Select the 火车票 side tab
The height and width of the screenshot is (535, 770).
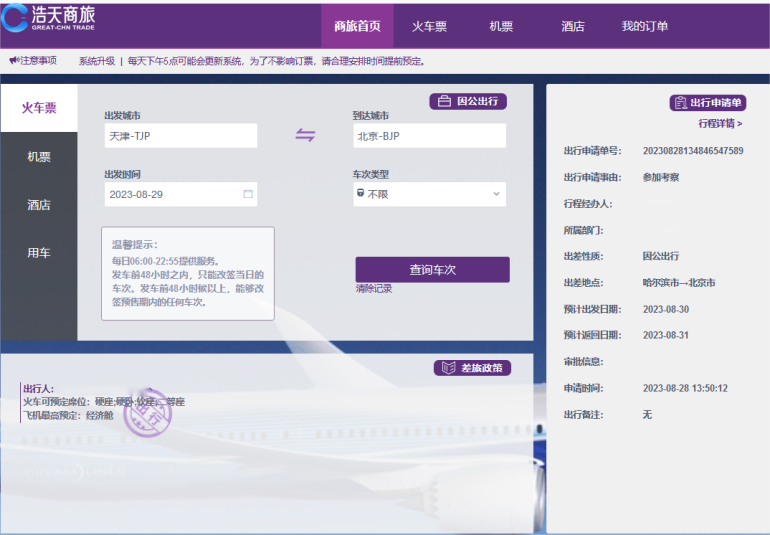(39, 108)
